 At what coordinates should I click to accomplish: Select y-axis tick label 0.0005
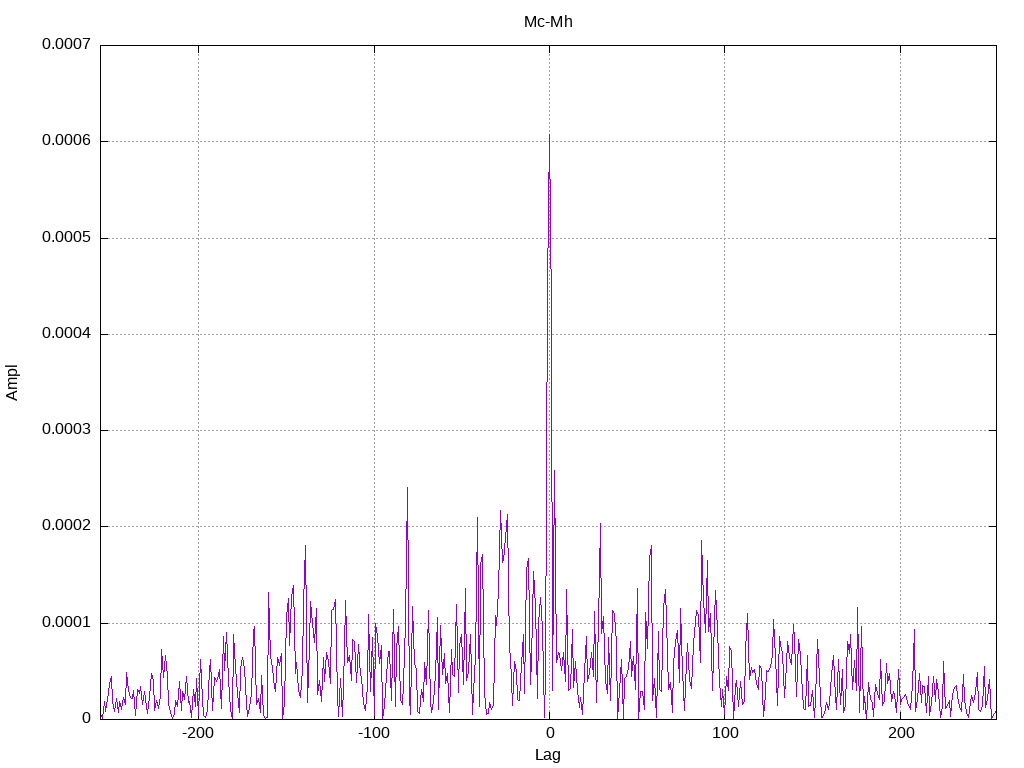(x=67, y=237)
